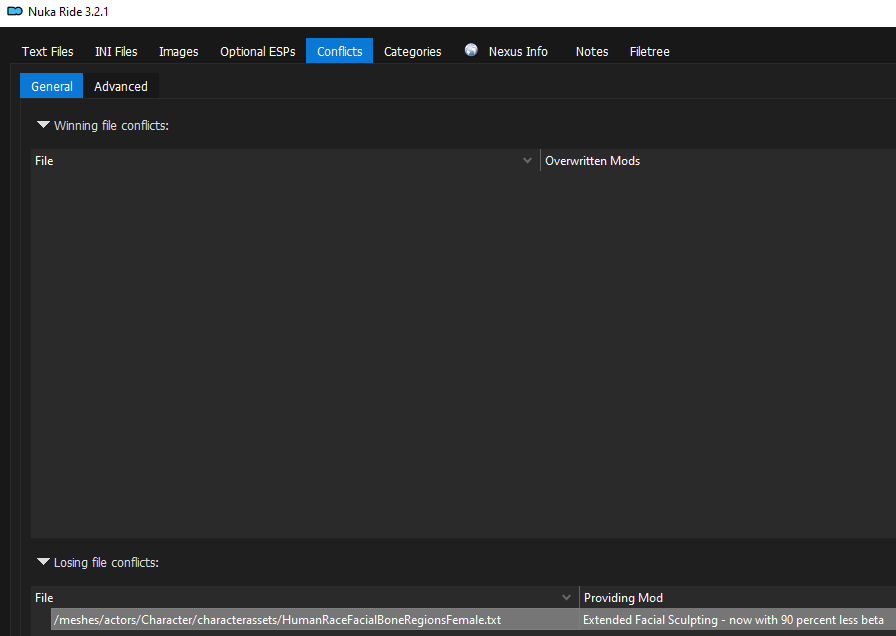
Task: Collapse the Winning file conflicts section
Action: [x=43, y=125]
